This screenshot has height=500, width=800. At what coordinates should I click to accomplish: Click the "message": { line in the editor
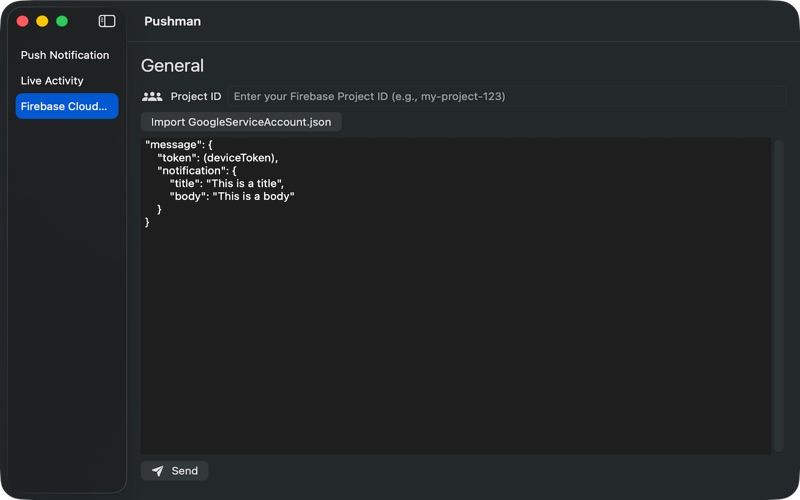pos(179,145)
